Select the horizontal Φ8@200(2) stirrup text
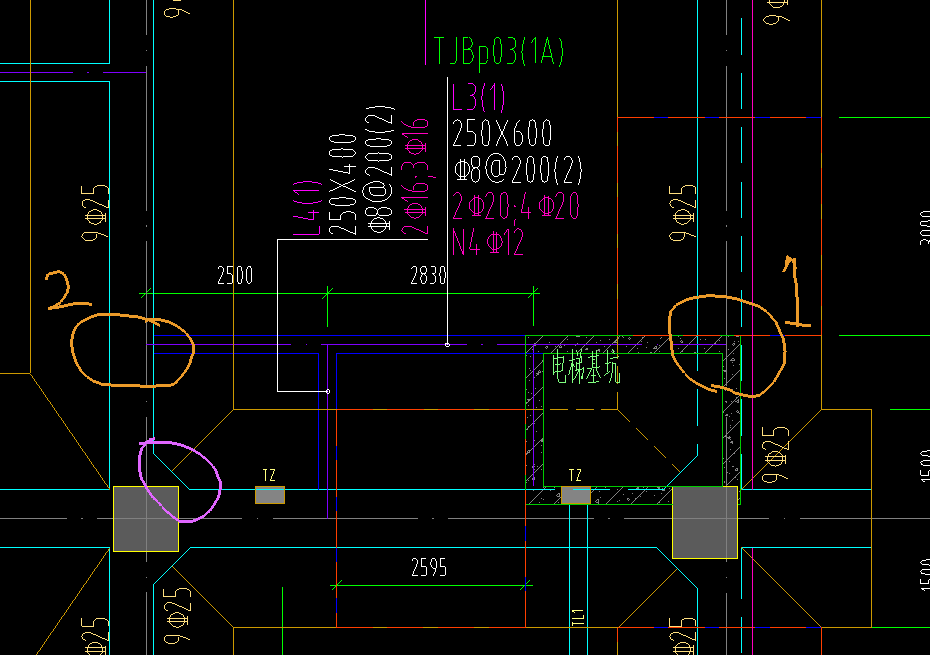The width and height of the screenshot is (930, 655). coord(517,169)
